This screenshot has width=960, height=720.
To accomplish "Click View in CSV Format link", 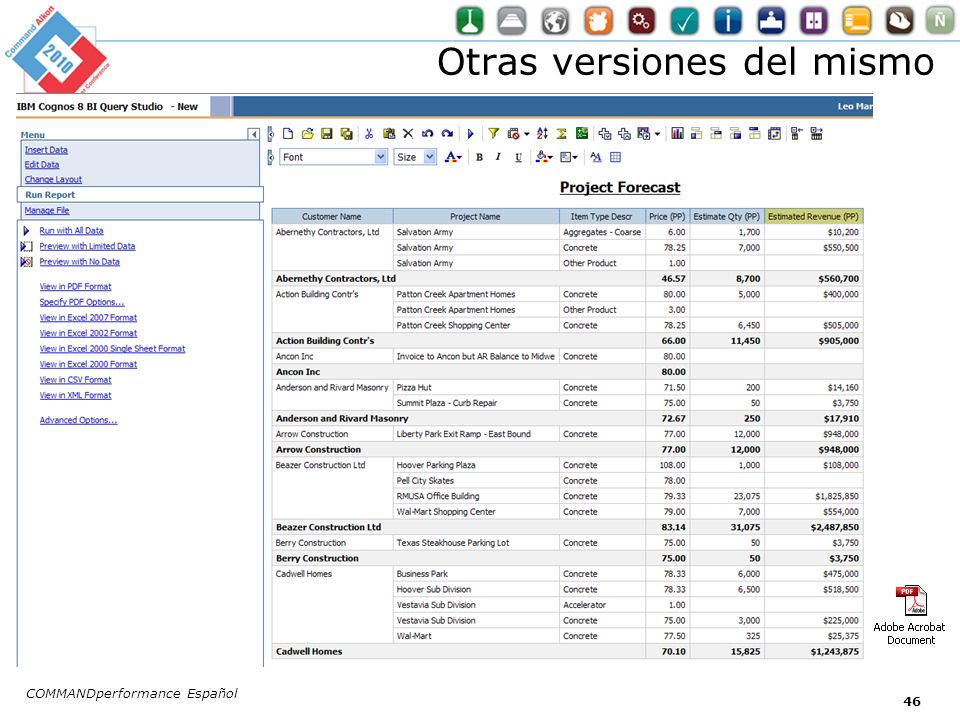I will tap(76, 380).
